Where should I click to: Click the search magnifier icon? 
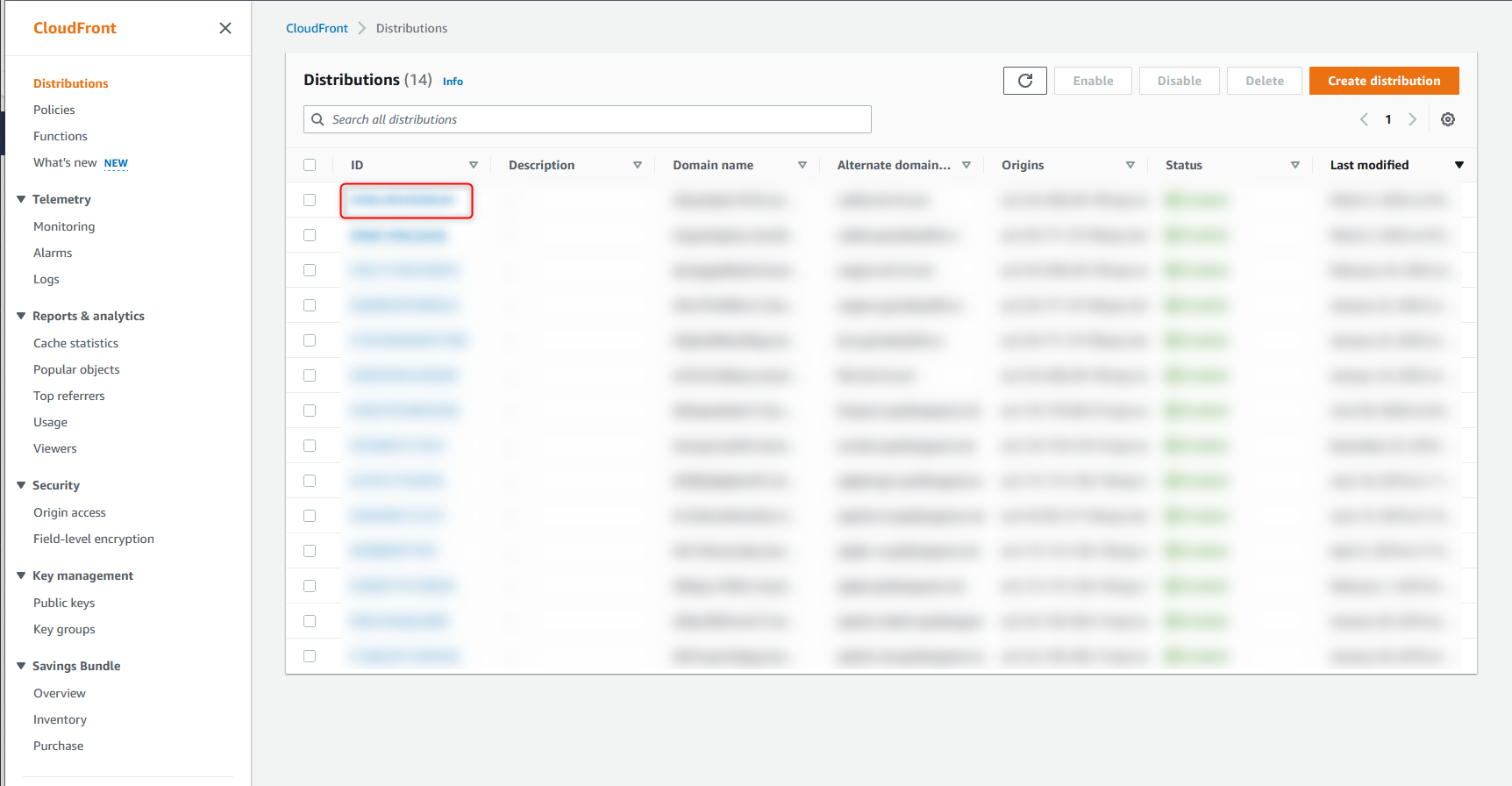(x=318, y=119)
